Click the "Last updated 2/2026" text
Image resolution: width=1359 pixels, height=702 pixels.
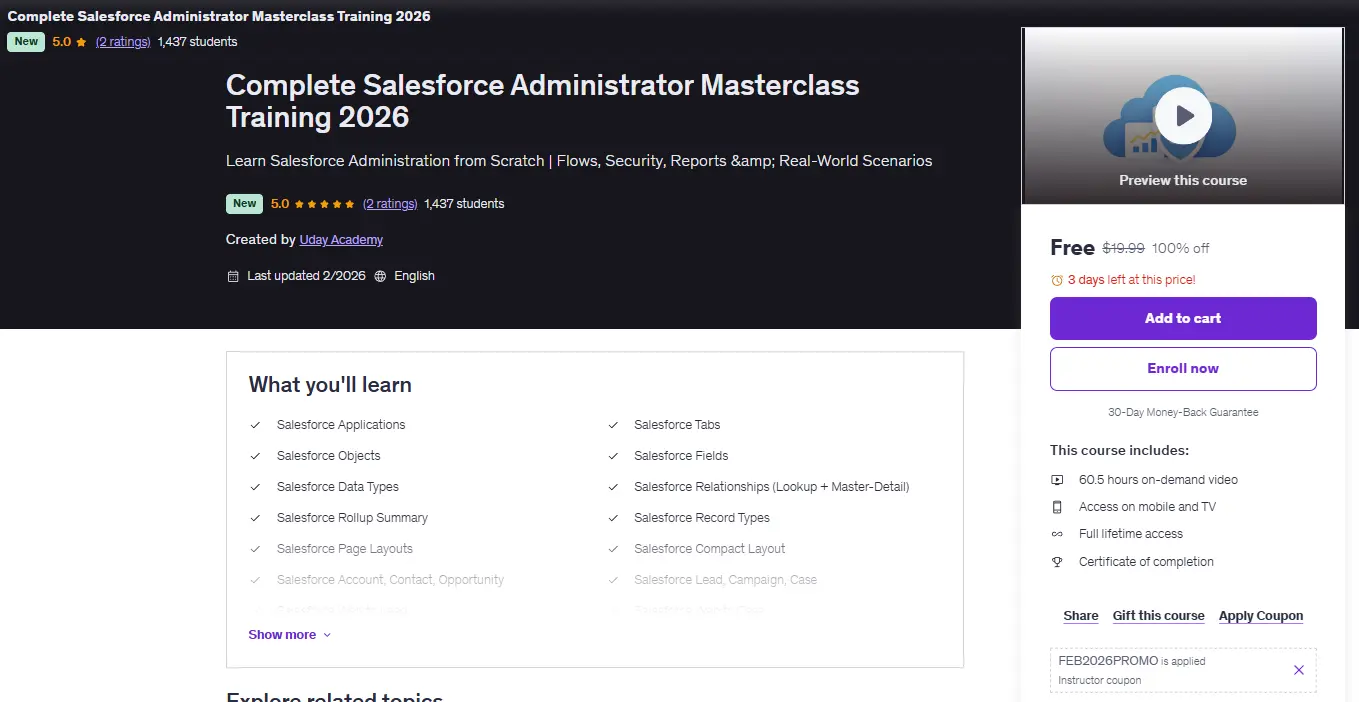[x=306, y=276]
